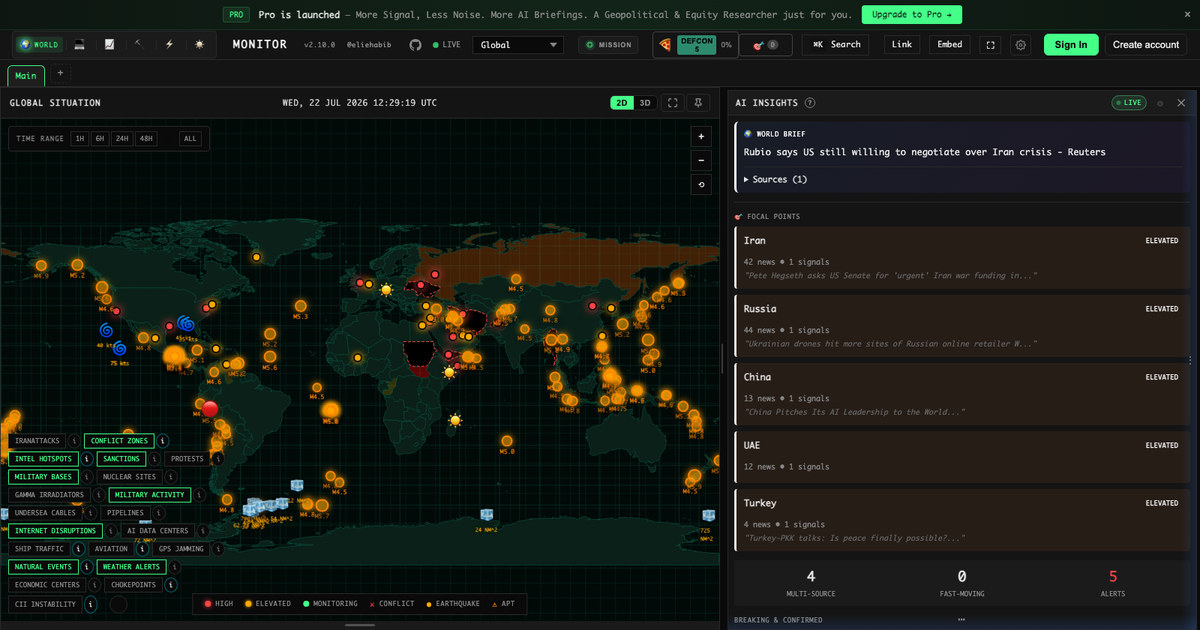Image resolution: width=1200 pixels, height=630 pixels.
Task: Open the settings gear icon
Action: coord(1020,45)
